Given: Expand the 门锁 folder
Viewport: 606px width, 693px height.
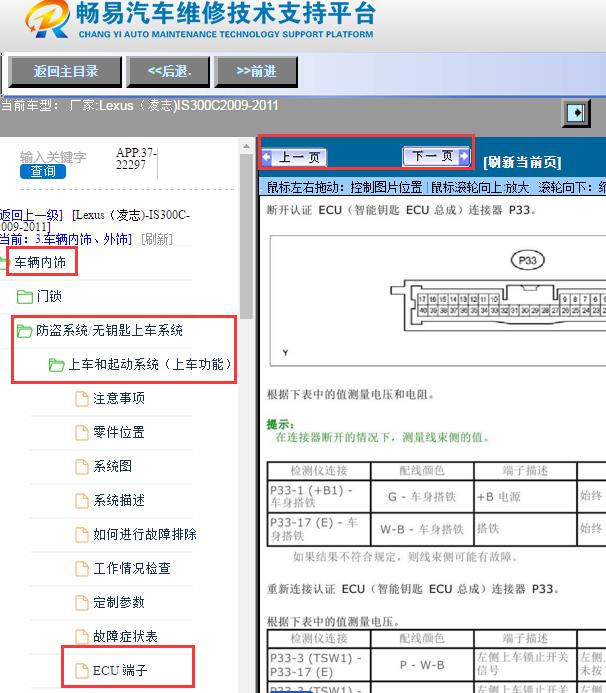Looking at the screenshot, I should click(x=49, y=297).
